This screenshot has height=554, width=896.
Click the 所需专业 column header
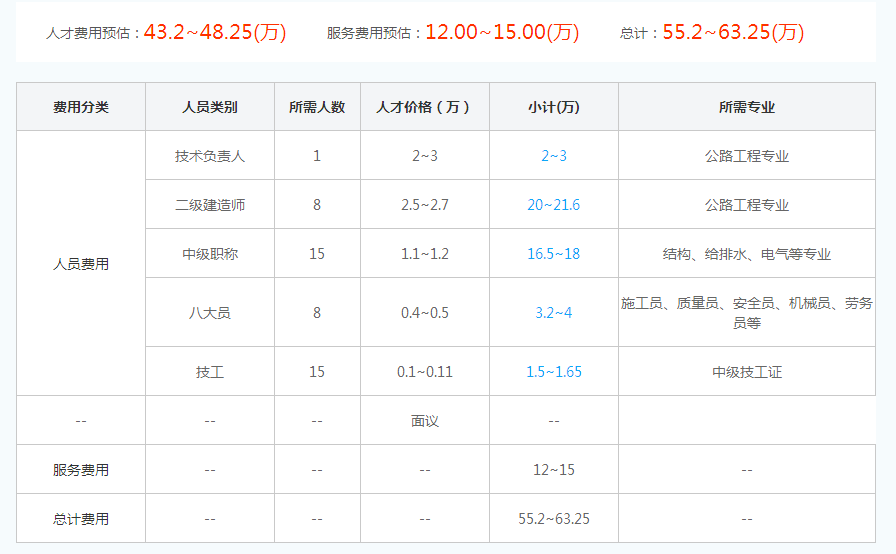747,107
